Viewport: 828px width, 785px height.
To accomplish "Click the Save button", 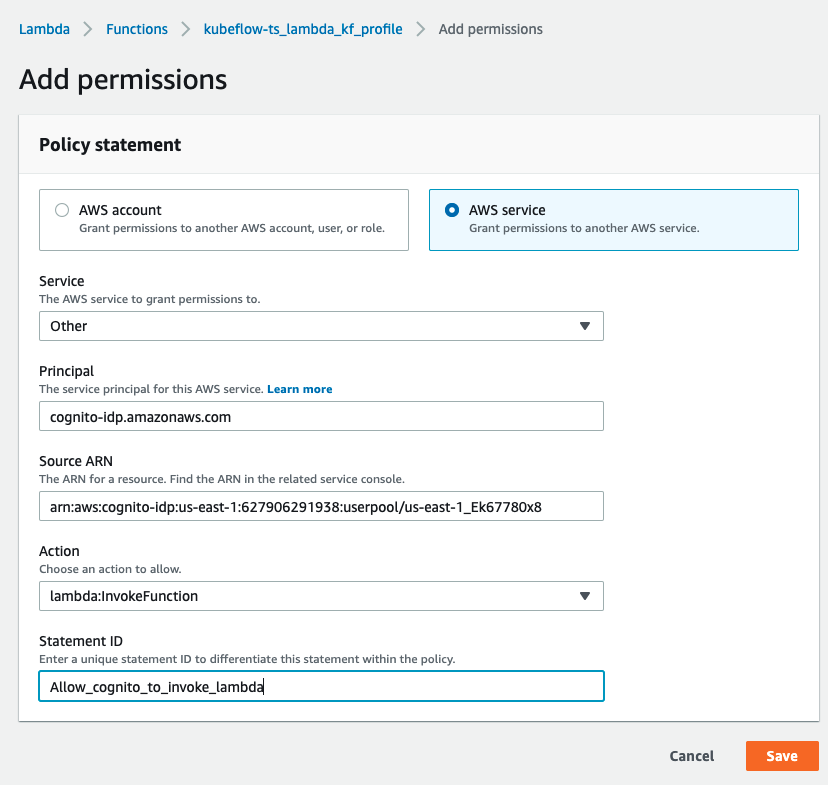I will pyautogui.click(x=782, y=756).
